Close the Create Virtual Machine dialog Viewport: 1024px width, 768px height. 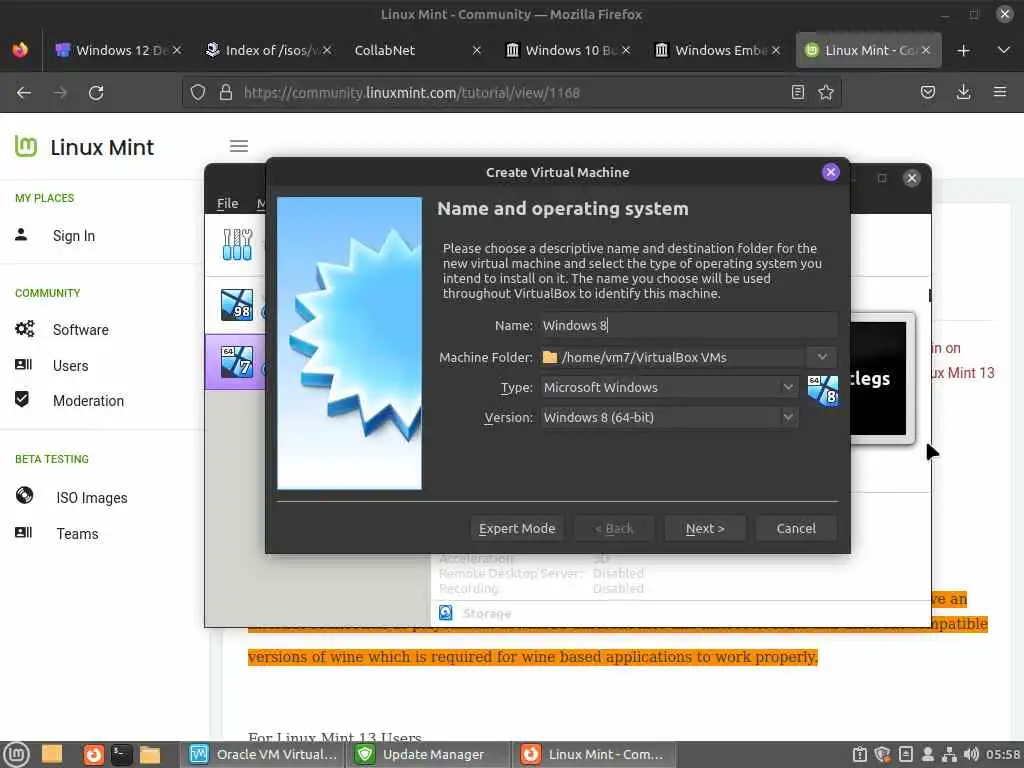tap(830, 172)
